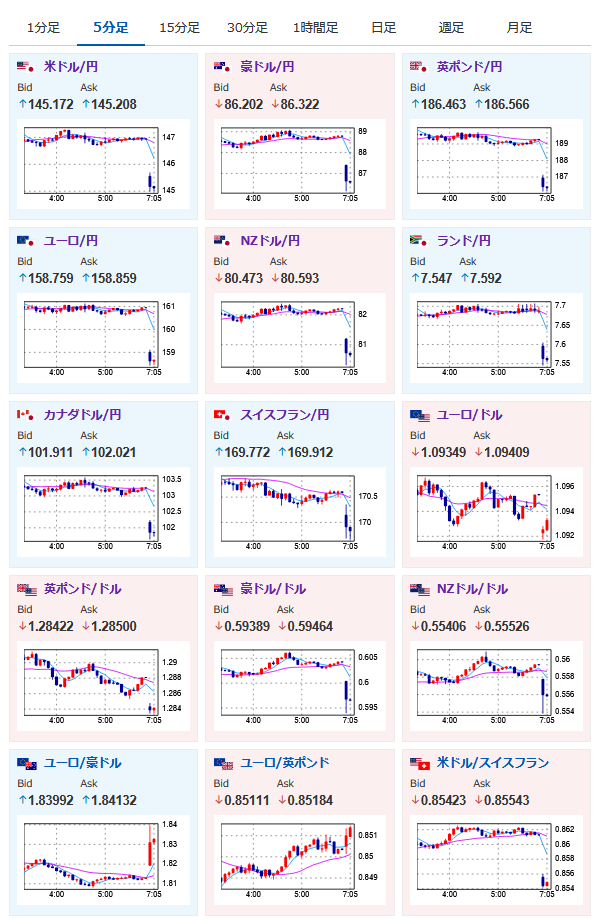
Task: Click the South Africa flag icon for ランド/円
Action: (419, 240)
